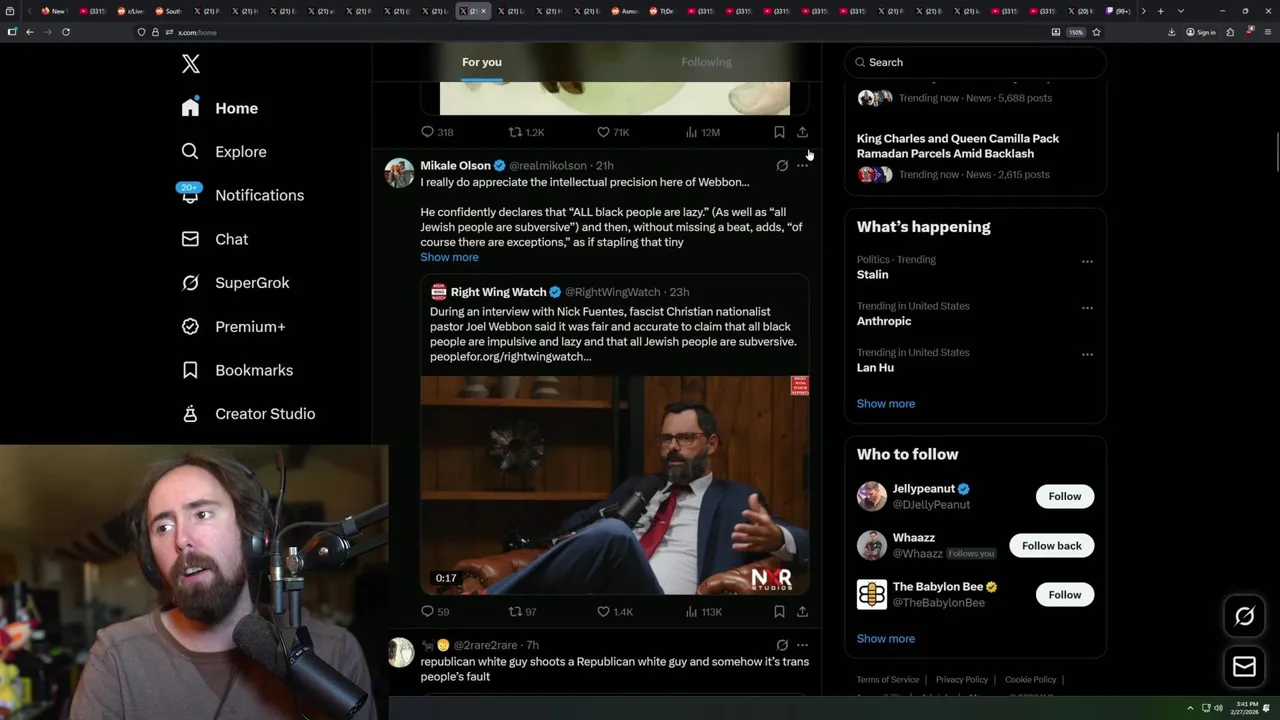
Task: Open Grok icon on @2rare2rare post
Action: point(782,645)
